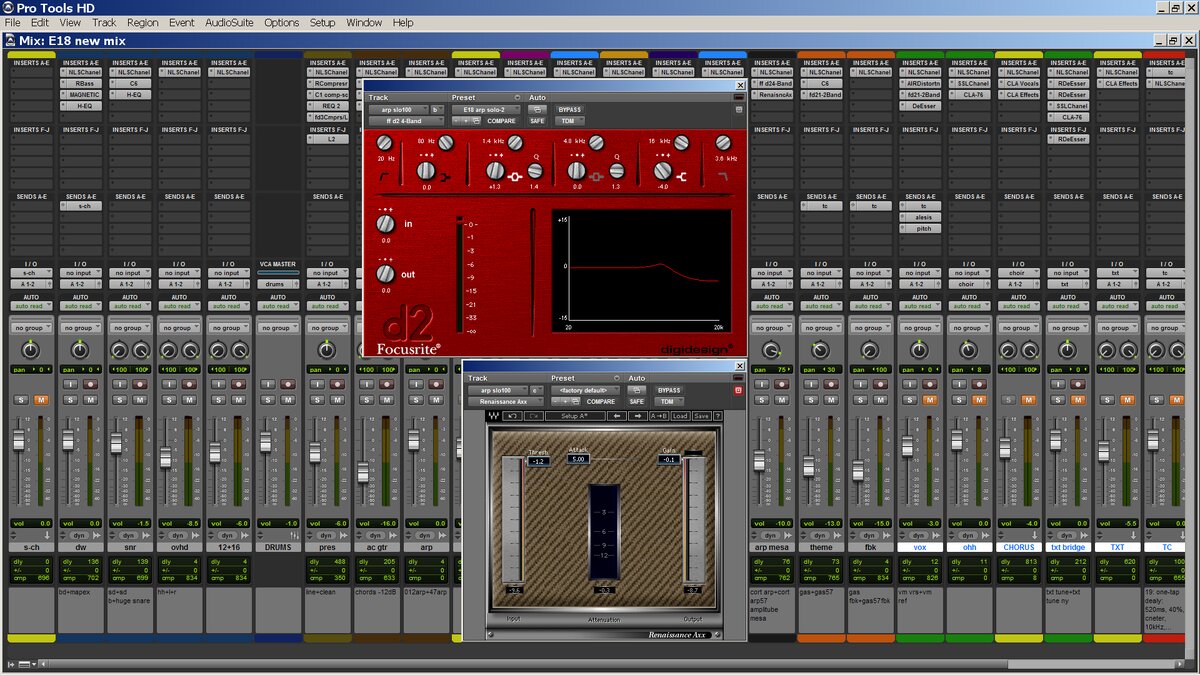Open the RBass insert on dw track
This screenshot has width=1200, height=675.
[81, 83]
